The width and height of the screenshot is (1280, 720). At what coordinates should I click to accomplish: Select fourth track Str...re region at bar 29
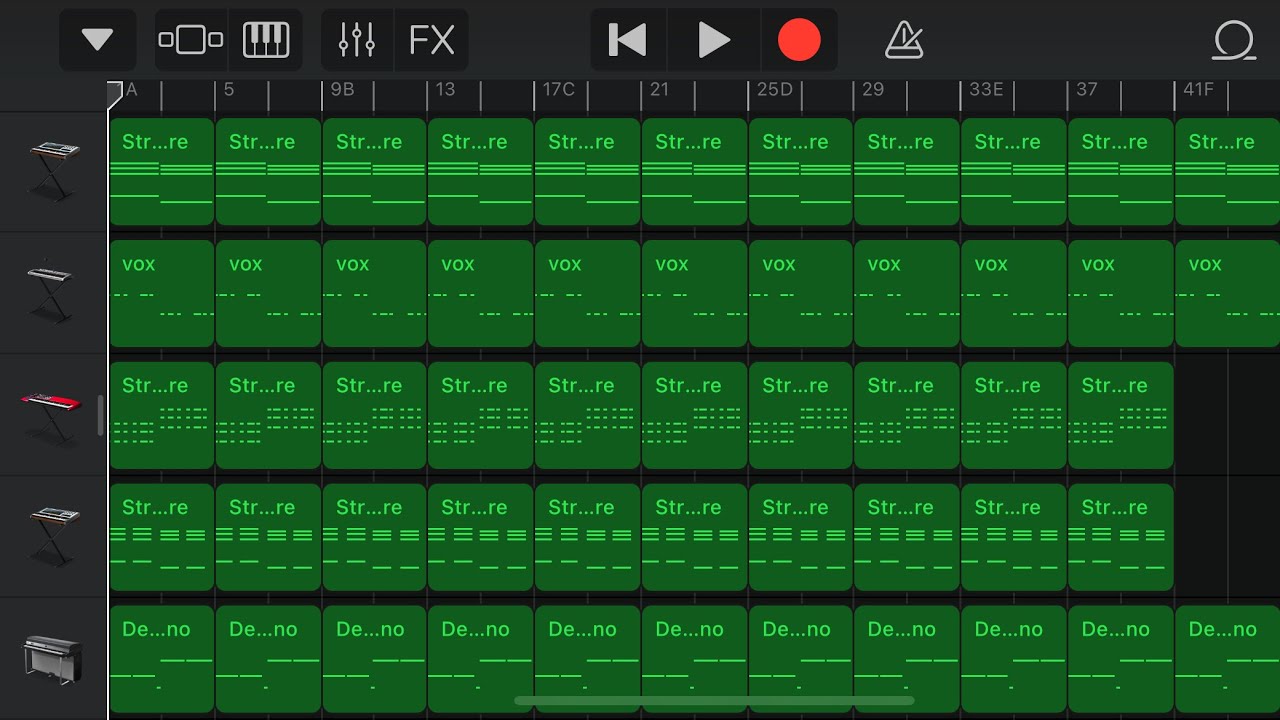point(906,538)
